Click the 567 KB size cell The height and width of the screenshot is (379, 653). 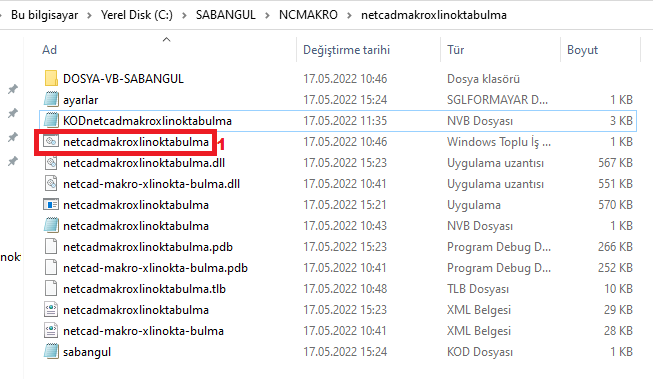pos(616,163)
